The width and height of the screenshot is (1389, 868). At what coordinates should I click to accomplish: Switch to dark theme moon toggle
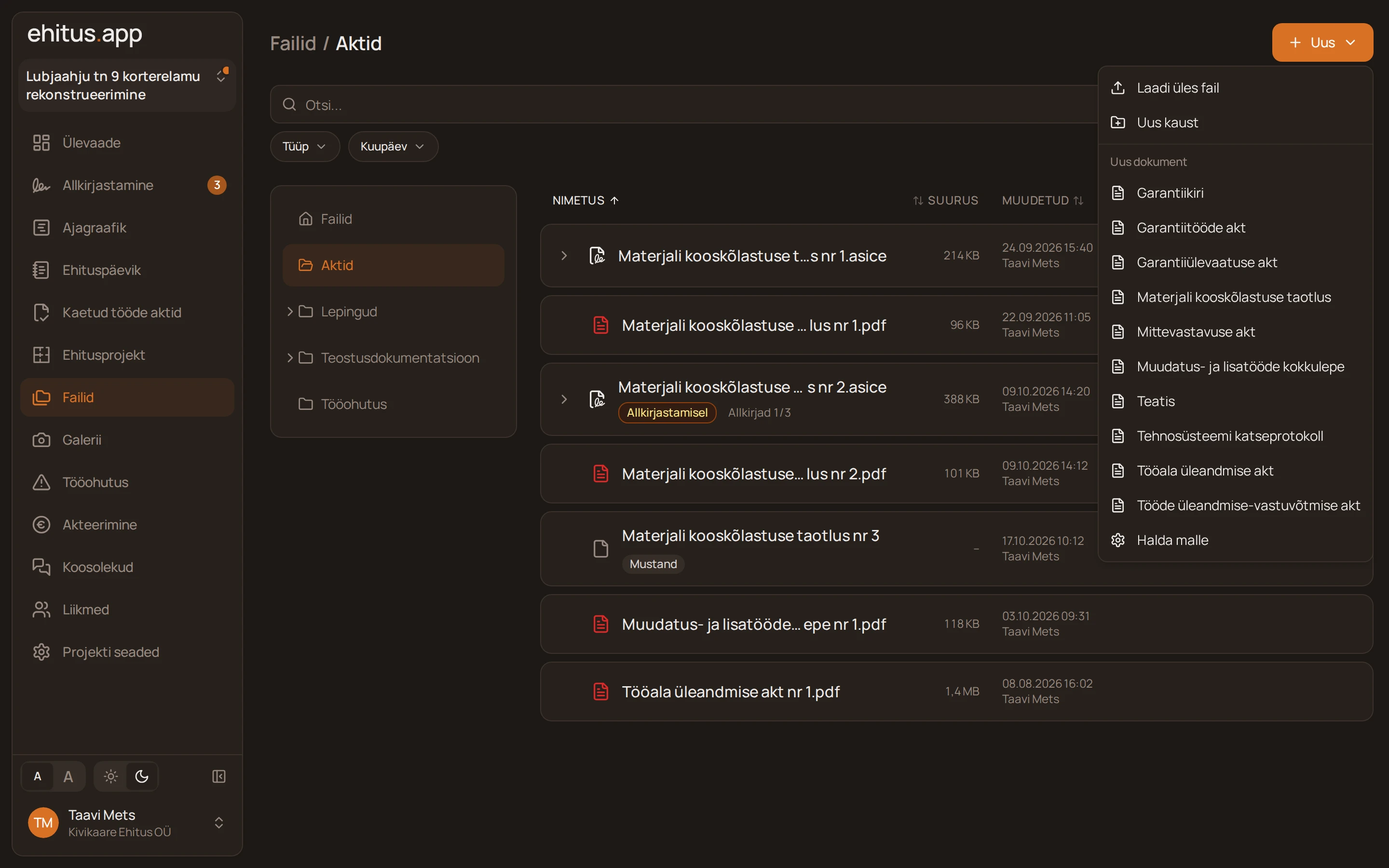coord(142,776)
